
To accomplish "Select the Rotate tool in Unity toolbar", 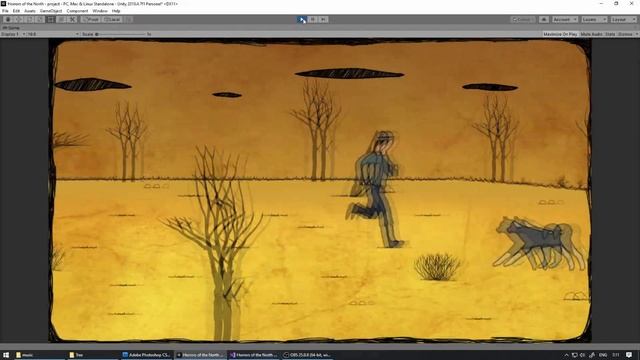I will pyautogui.click(x=29, y=19).
